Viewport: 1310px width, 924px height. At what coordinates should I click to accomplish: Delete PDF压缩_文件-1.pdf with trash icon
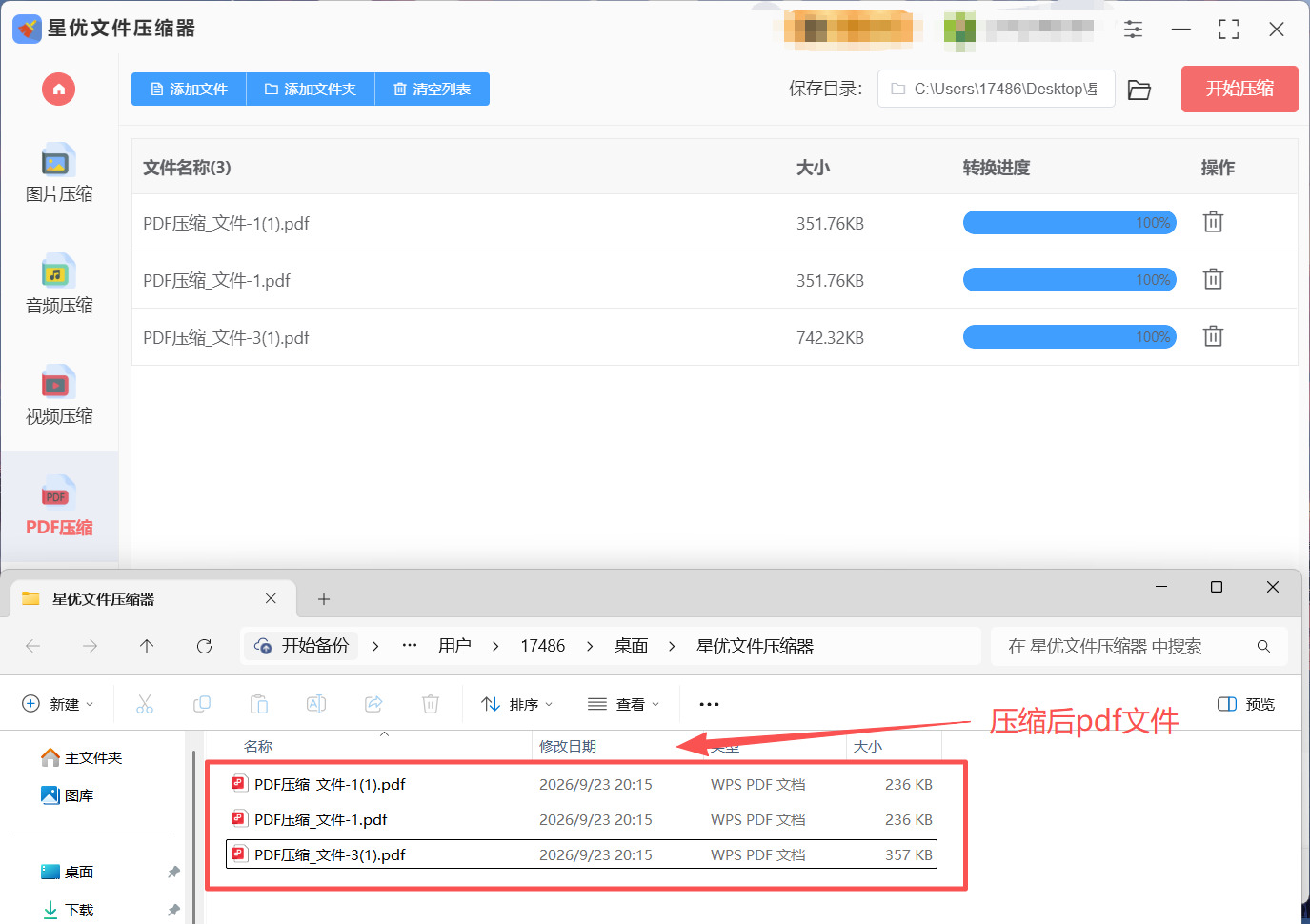pyautogui.click(x=1213, y=279)
